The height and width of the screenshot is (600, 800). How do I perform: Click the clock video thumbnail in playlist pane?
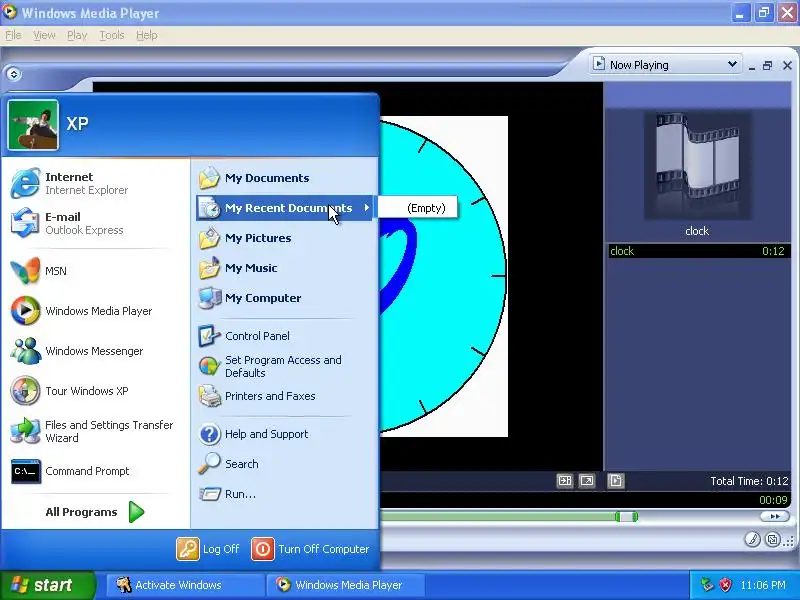697,166
